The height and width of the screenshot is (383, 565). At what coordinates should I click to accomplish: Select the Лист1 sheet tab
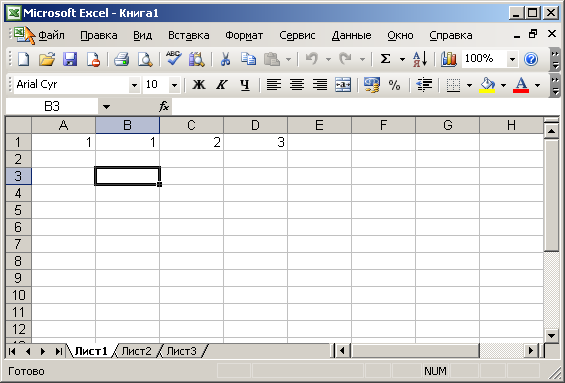[91, 351]
